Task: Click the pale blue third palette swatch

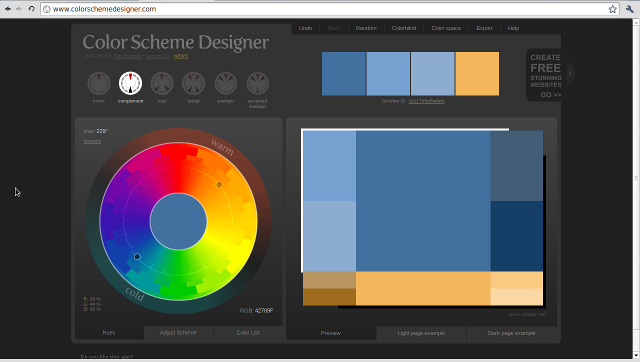Action: (433, 74)
